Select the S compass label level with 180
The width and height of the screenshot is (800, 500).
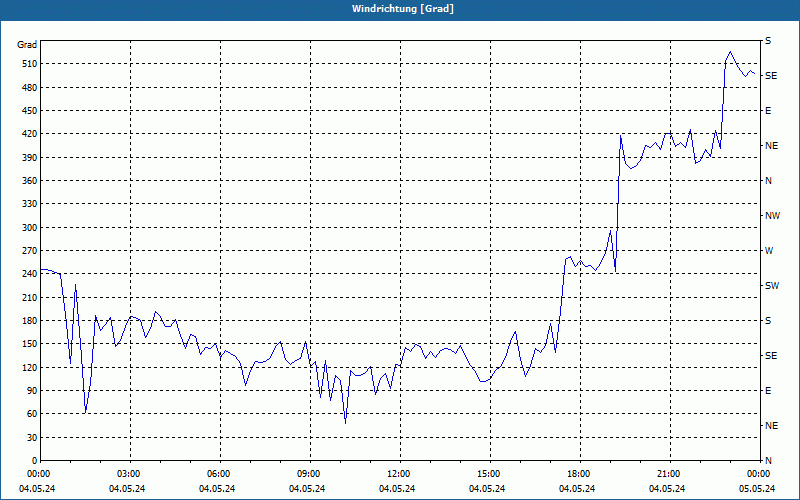coord(768,321)
